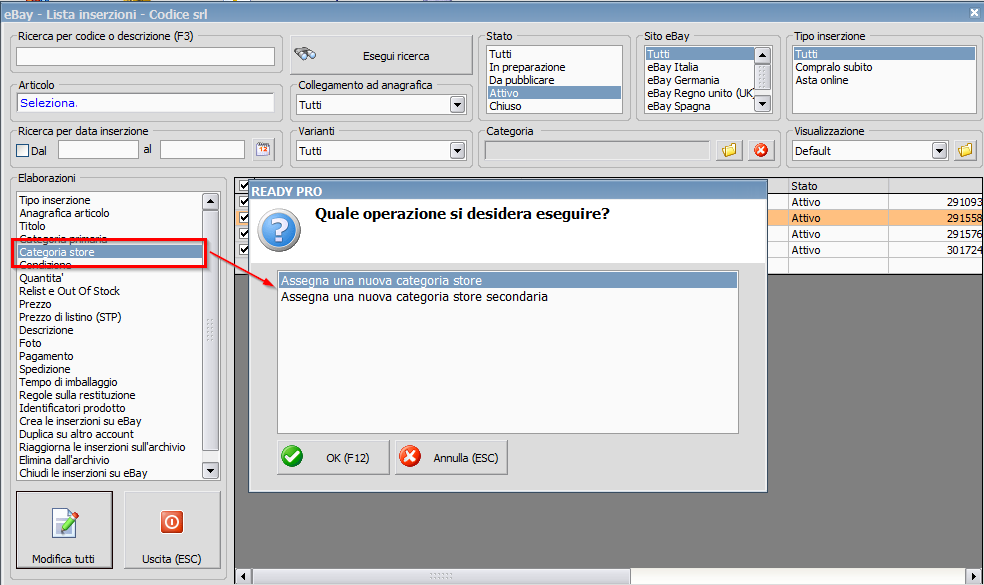Select Tipo inserzione in Elaborazioni
The image size is (984, 585).
55,200
